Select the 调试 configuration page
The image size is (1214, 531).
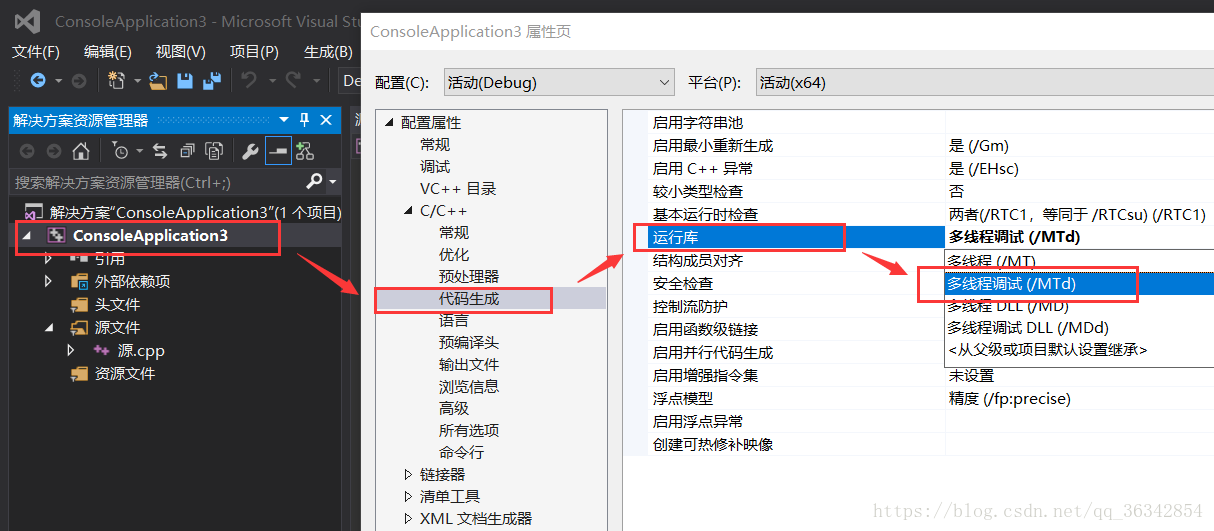[435, 166]
